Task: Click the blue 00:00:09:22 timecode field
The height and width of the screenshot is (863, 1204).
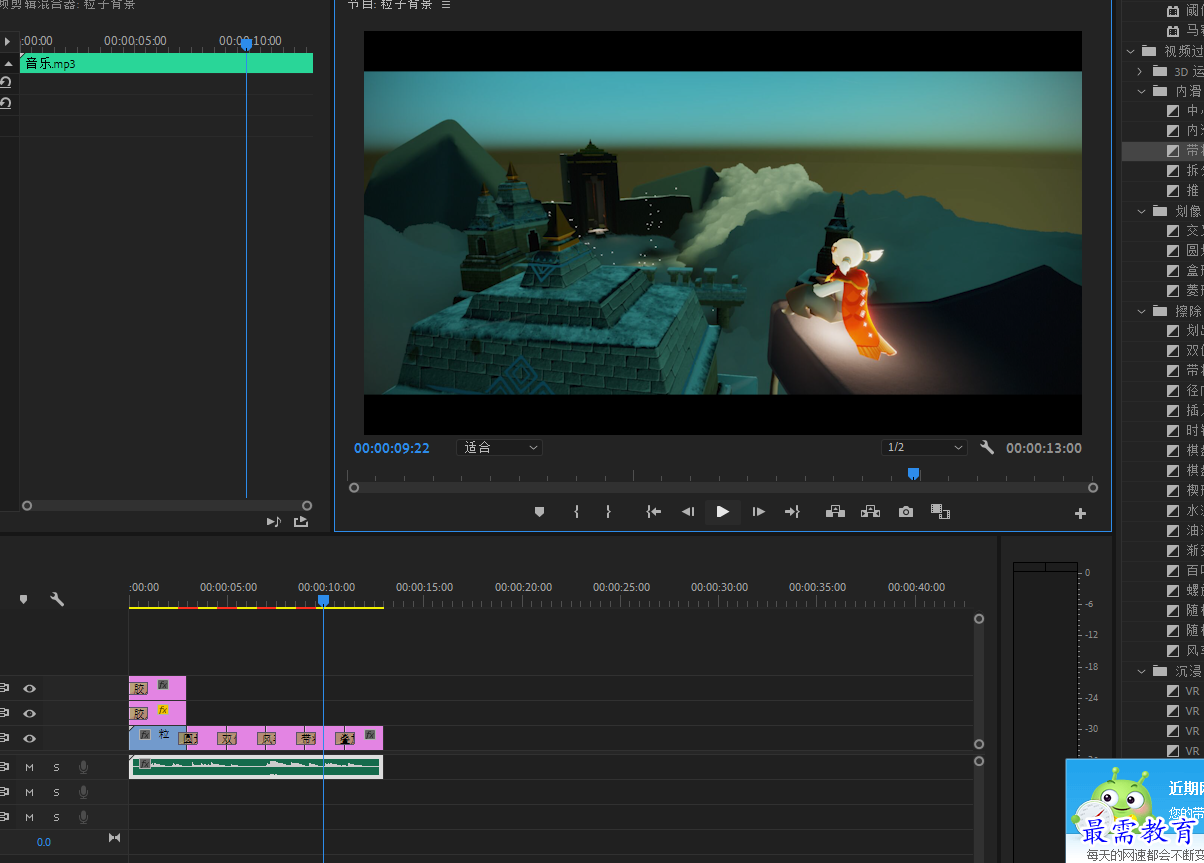Action: (392, 448)
